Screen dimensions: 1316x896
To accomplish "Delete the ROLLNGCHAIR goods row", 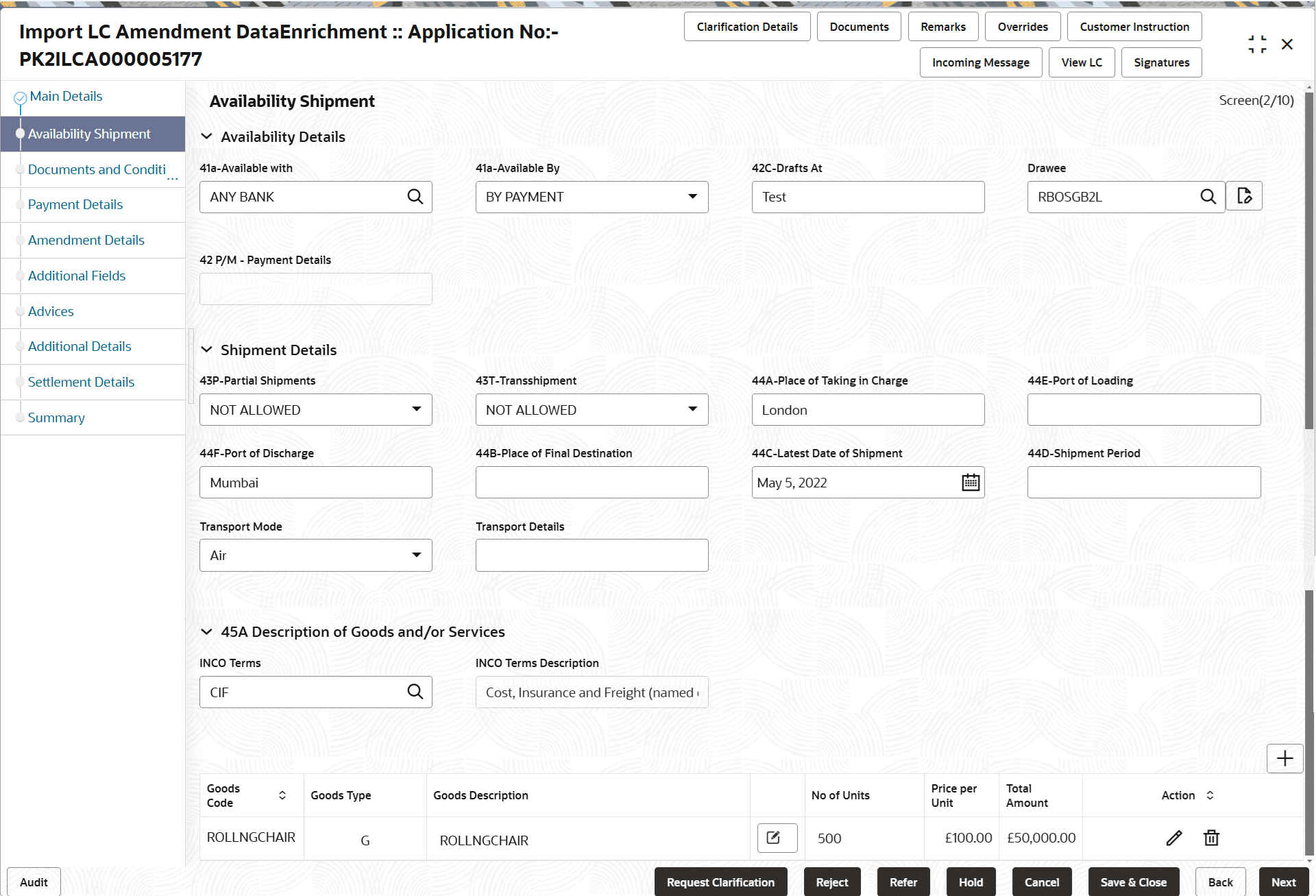I will [1211, 838].
